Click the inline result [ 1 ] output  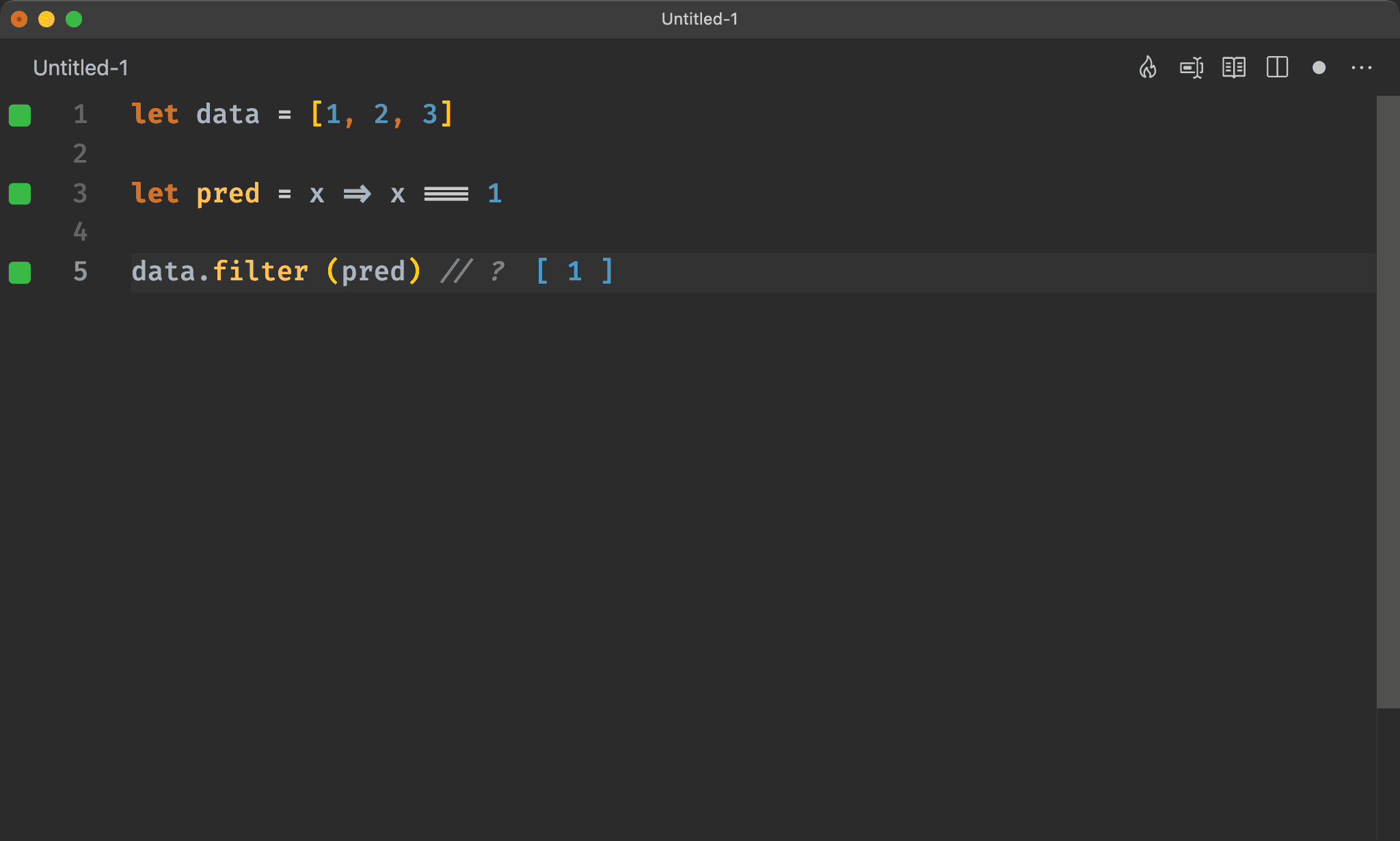click(574, 271)
